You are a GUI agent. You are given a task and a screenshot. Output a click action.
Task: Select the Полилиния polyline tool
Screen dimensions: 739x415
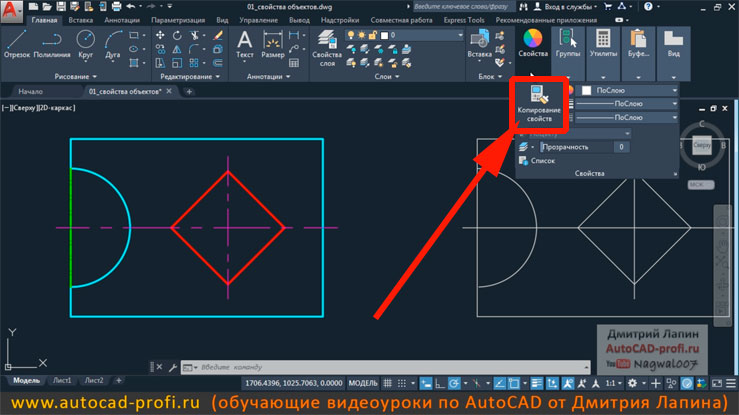pos(52,44)
